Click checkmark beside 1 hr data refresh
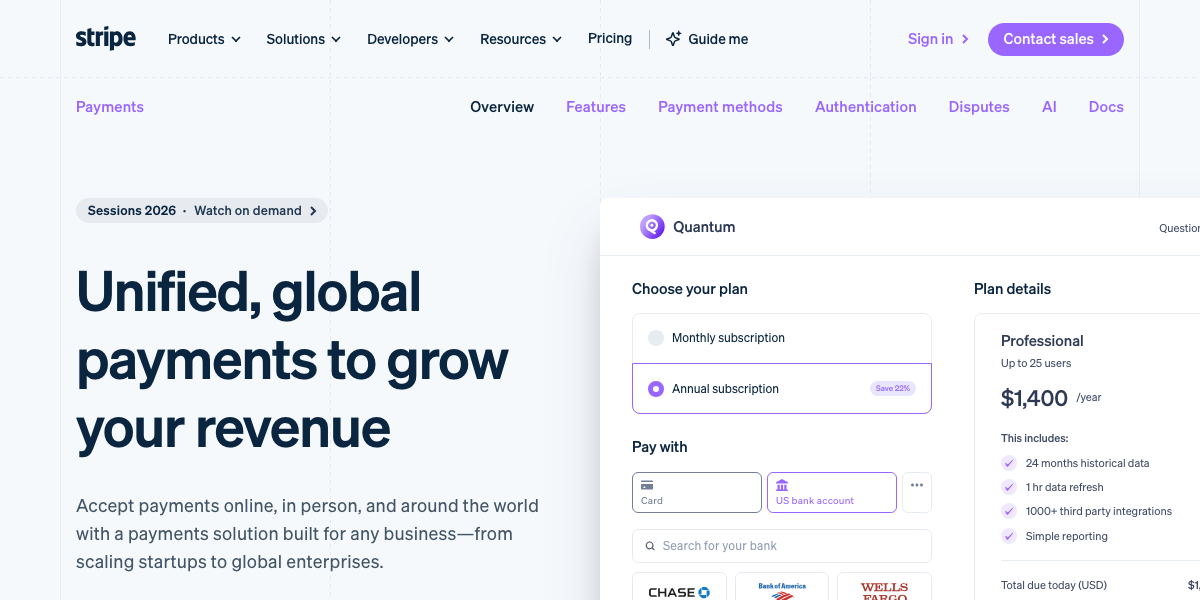This screenshot has height=600, width=1200. pos(1009,487)
